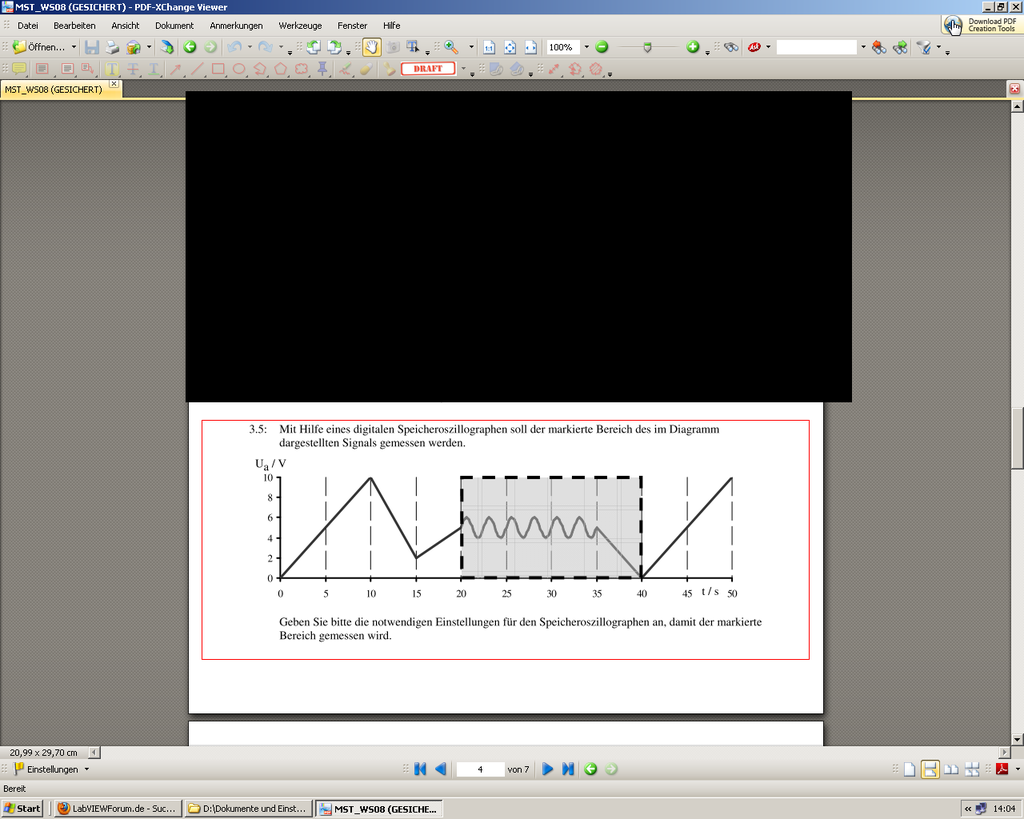Click the page number input field
The image size is (1024, 819).
tap(480, 769)
